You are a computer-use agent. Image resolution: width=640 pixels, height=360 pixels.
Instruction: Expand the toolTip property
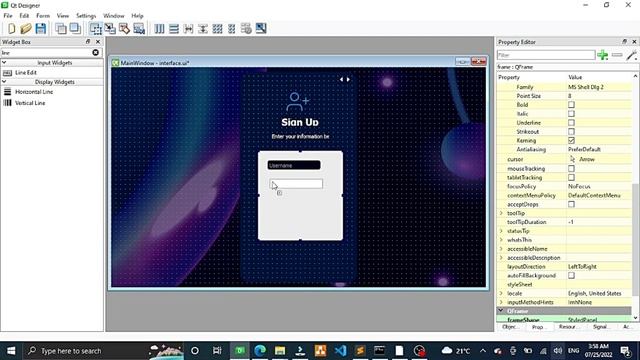tap(501, 213)
